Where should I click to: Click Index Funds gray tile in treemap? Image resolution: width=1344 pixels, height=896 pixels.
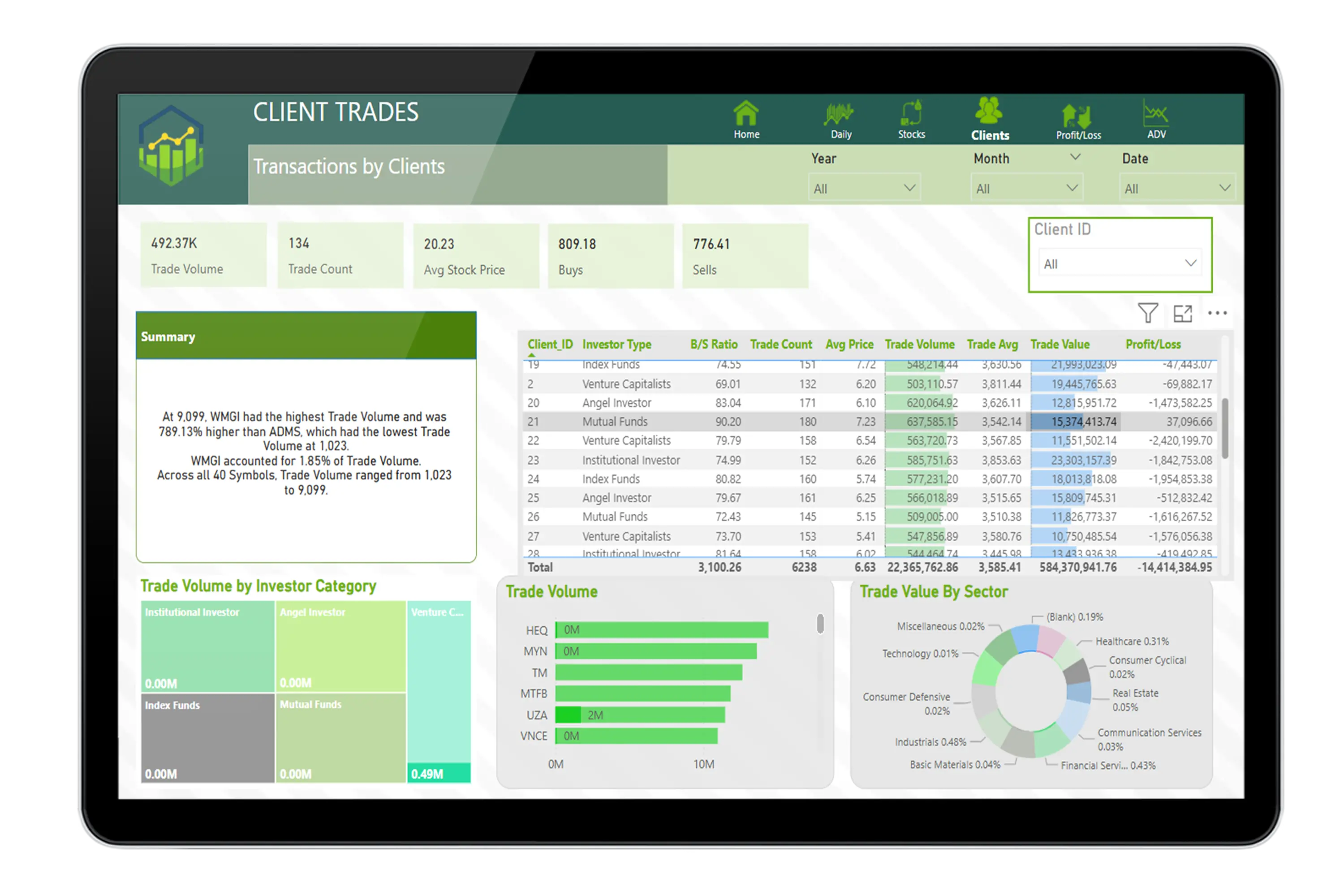[207, 738]
